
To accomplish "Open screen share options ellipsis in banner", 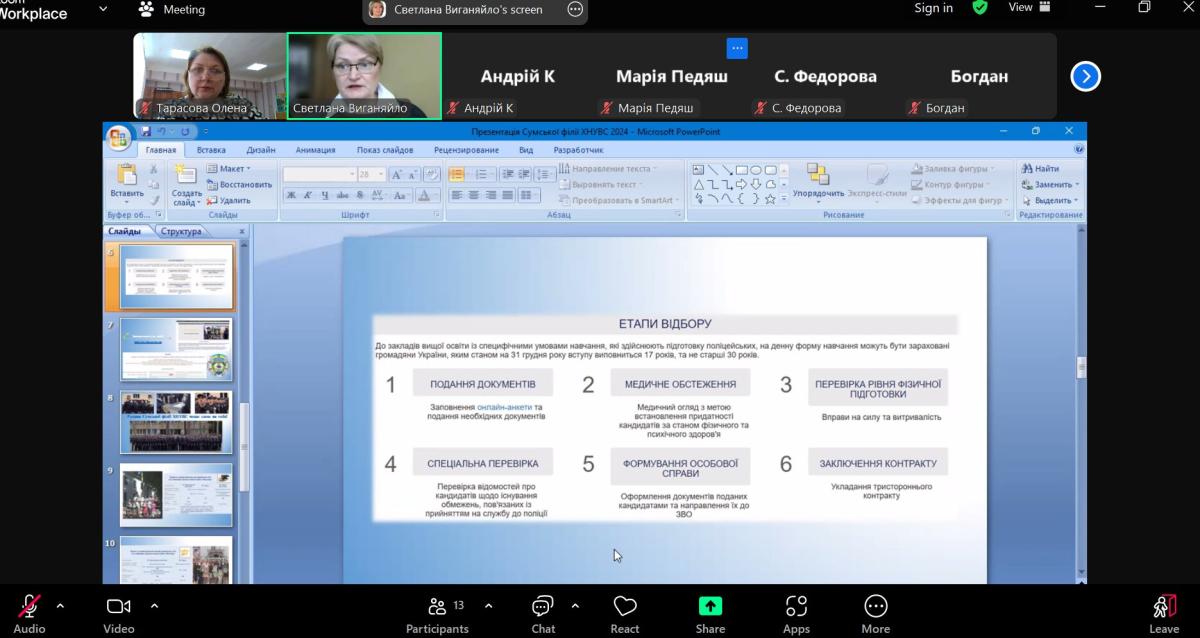I will pos(575,9).
